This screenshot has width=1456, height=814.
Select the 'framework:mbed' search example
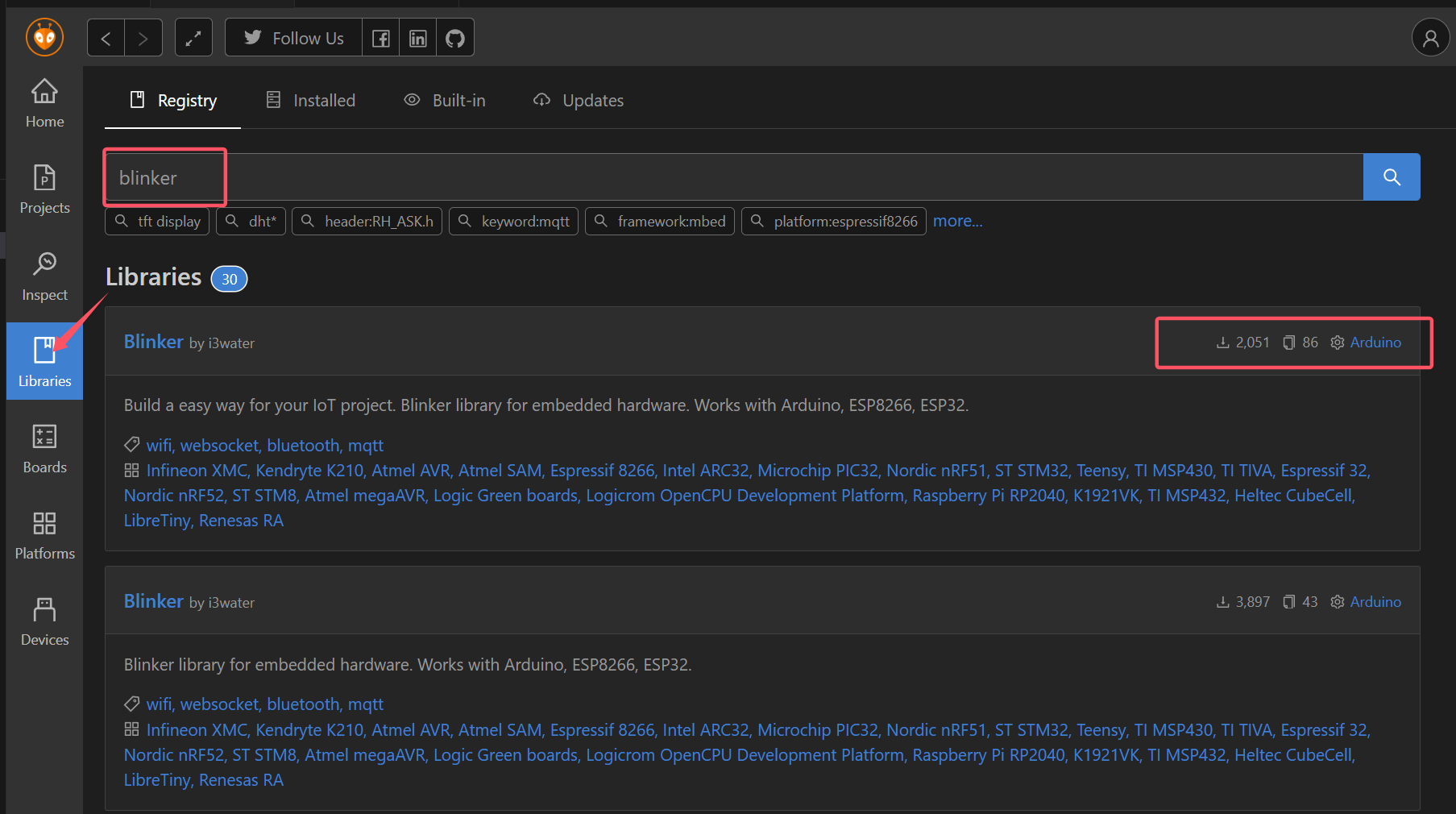(x=659, y=221)
